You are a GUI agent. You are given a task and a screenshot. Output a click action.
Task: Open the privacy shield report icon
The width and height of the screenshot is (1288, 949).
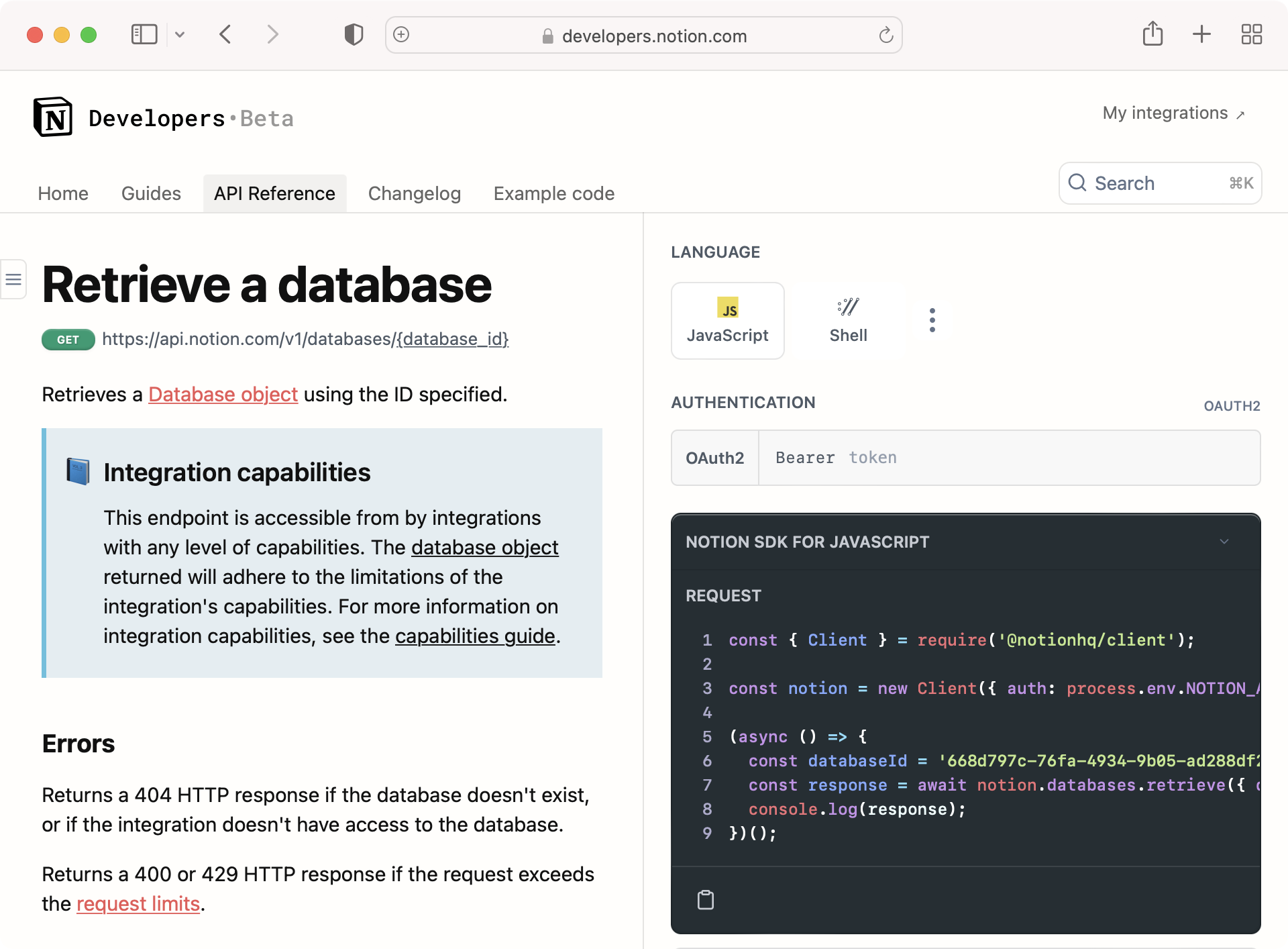point(354,34)
